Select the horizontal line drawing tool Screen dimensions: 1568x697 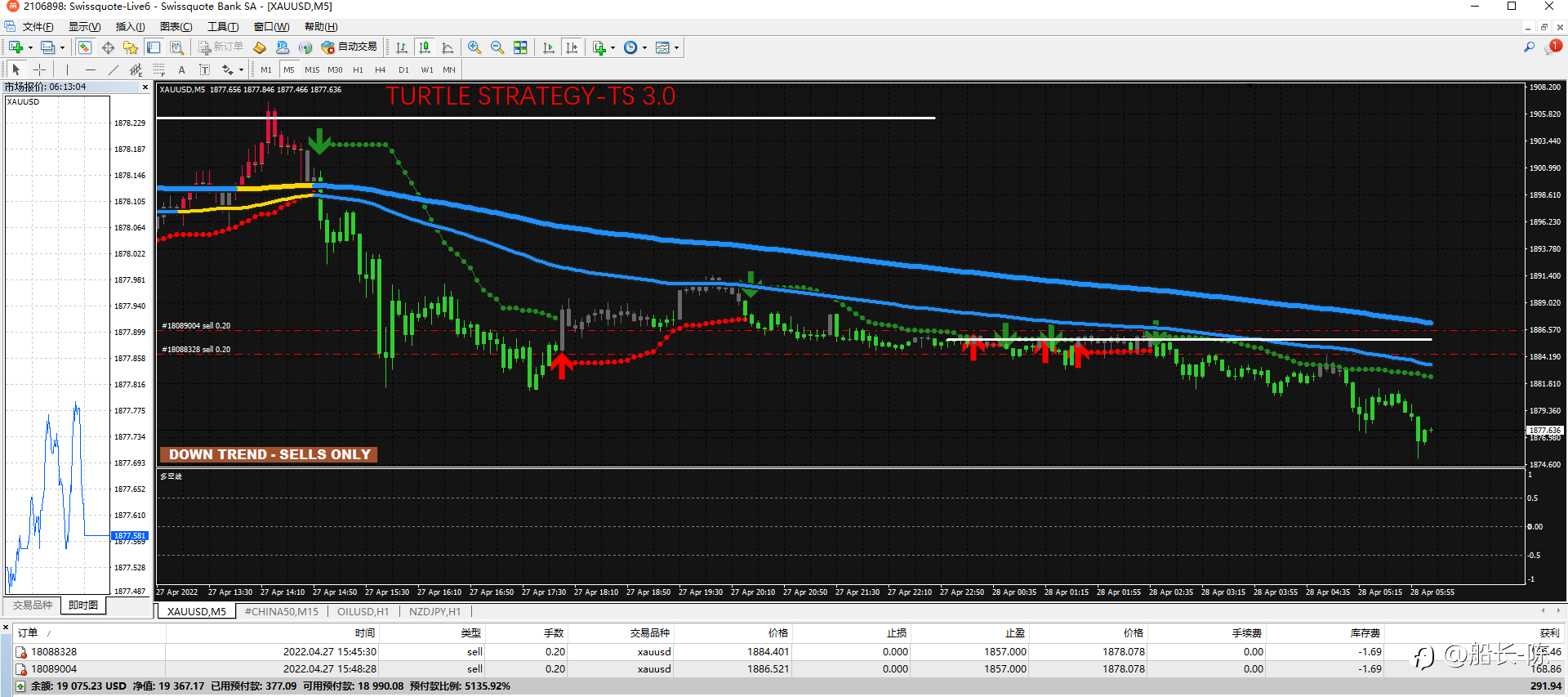91,69
